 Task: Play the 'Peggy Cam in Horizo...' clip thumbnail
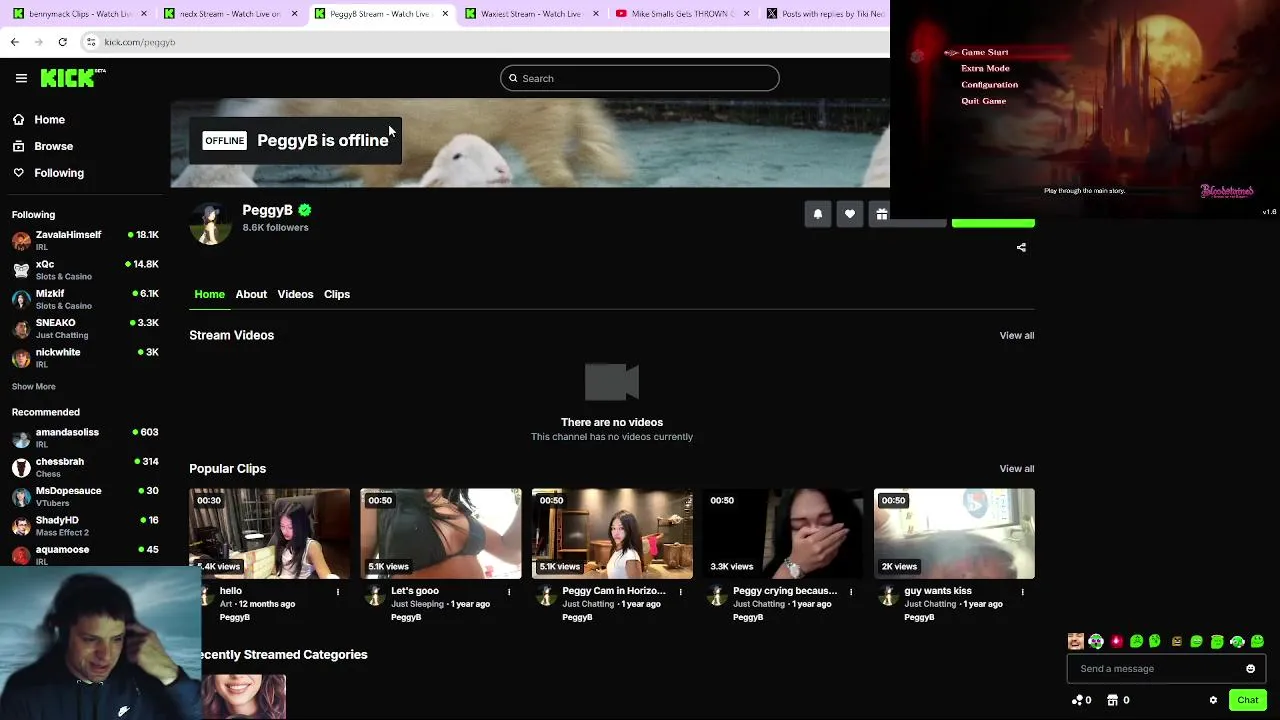(x=612, y=534)
